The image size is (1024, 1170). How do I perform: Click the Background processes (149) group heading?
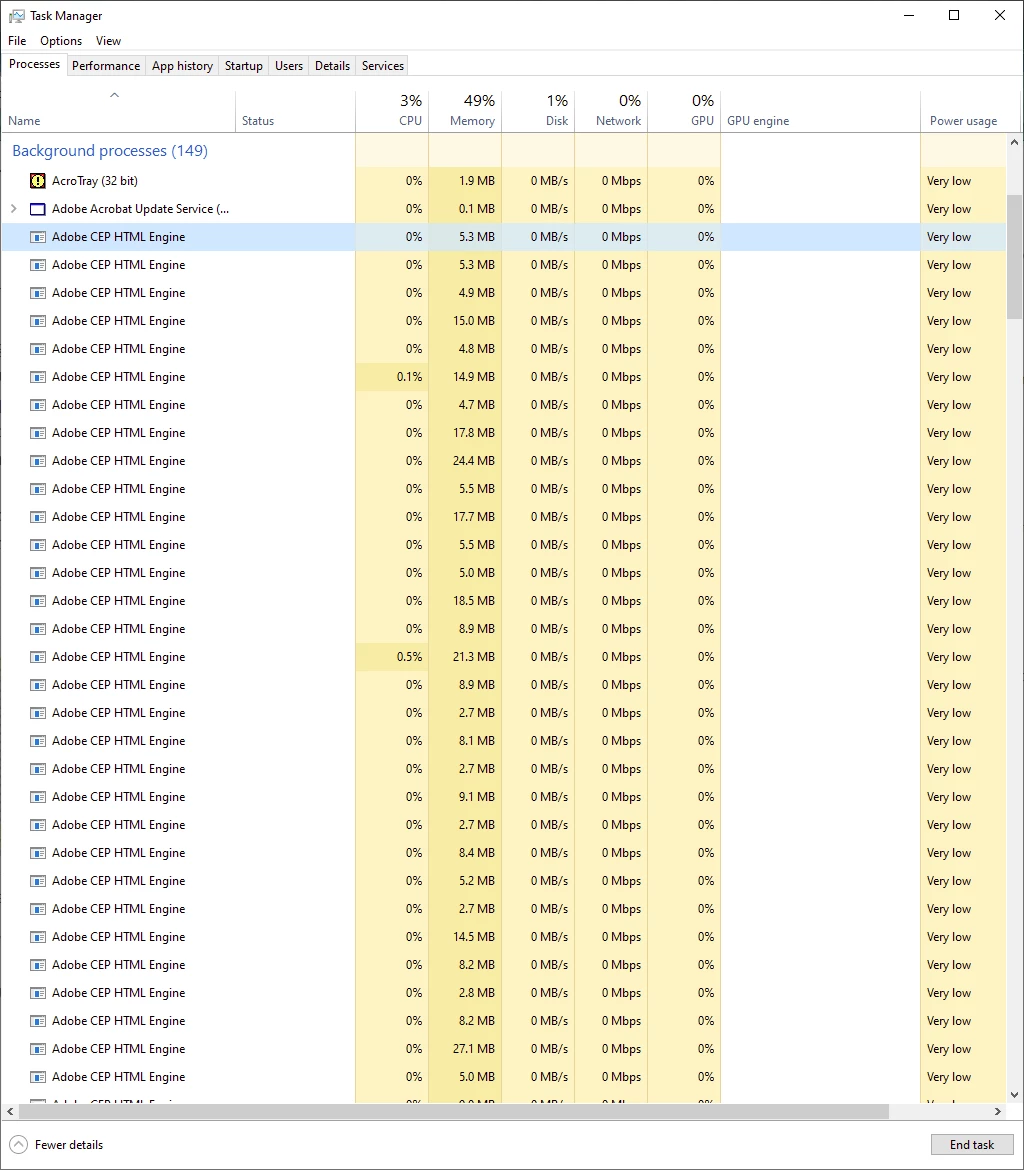click(x=110, y=151)
